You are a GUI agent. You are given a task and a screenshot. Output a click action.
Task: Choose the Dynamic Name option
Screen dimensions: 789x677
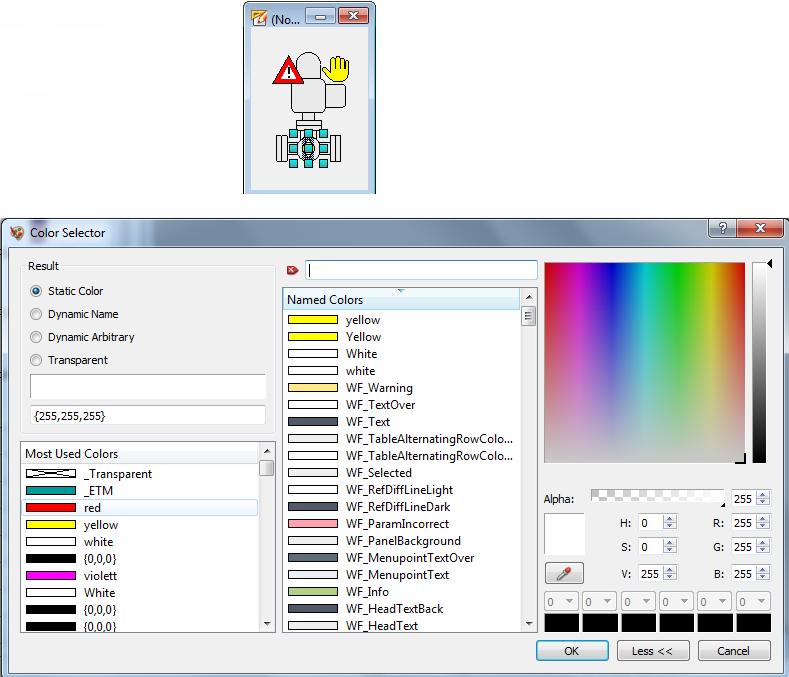[x=37, y=314]
